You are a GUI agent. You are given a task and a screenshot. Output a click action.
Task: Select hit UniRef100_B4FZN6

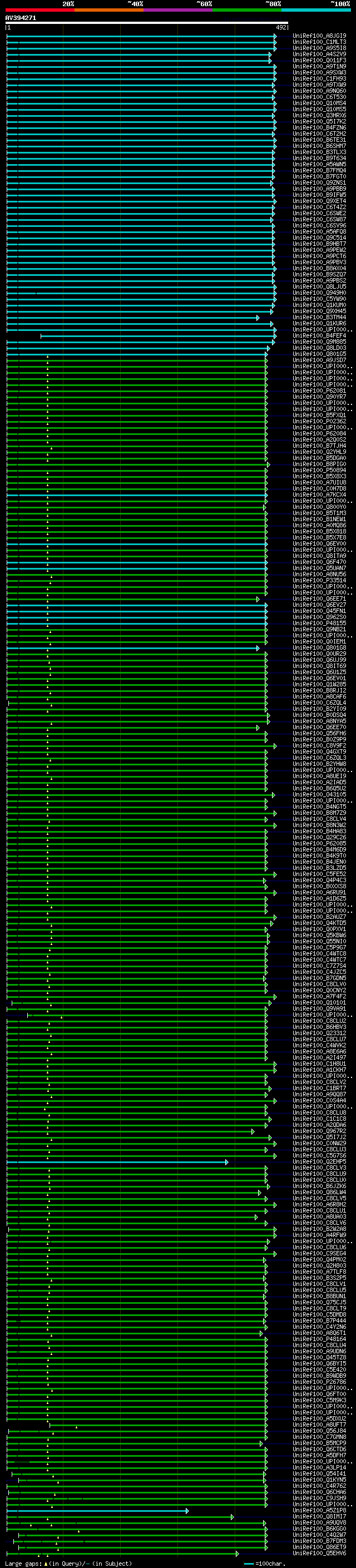319,127
